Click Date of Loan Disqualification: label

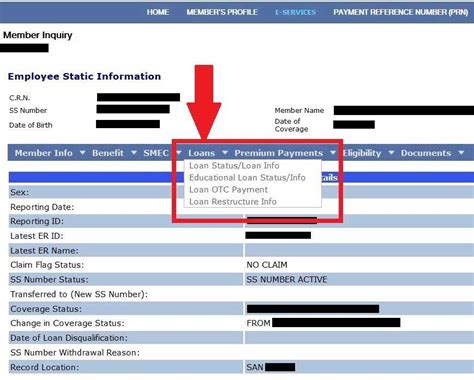69,338
